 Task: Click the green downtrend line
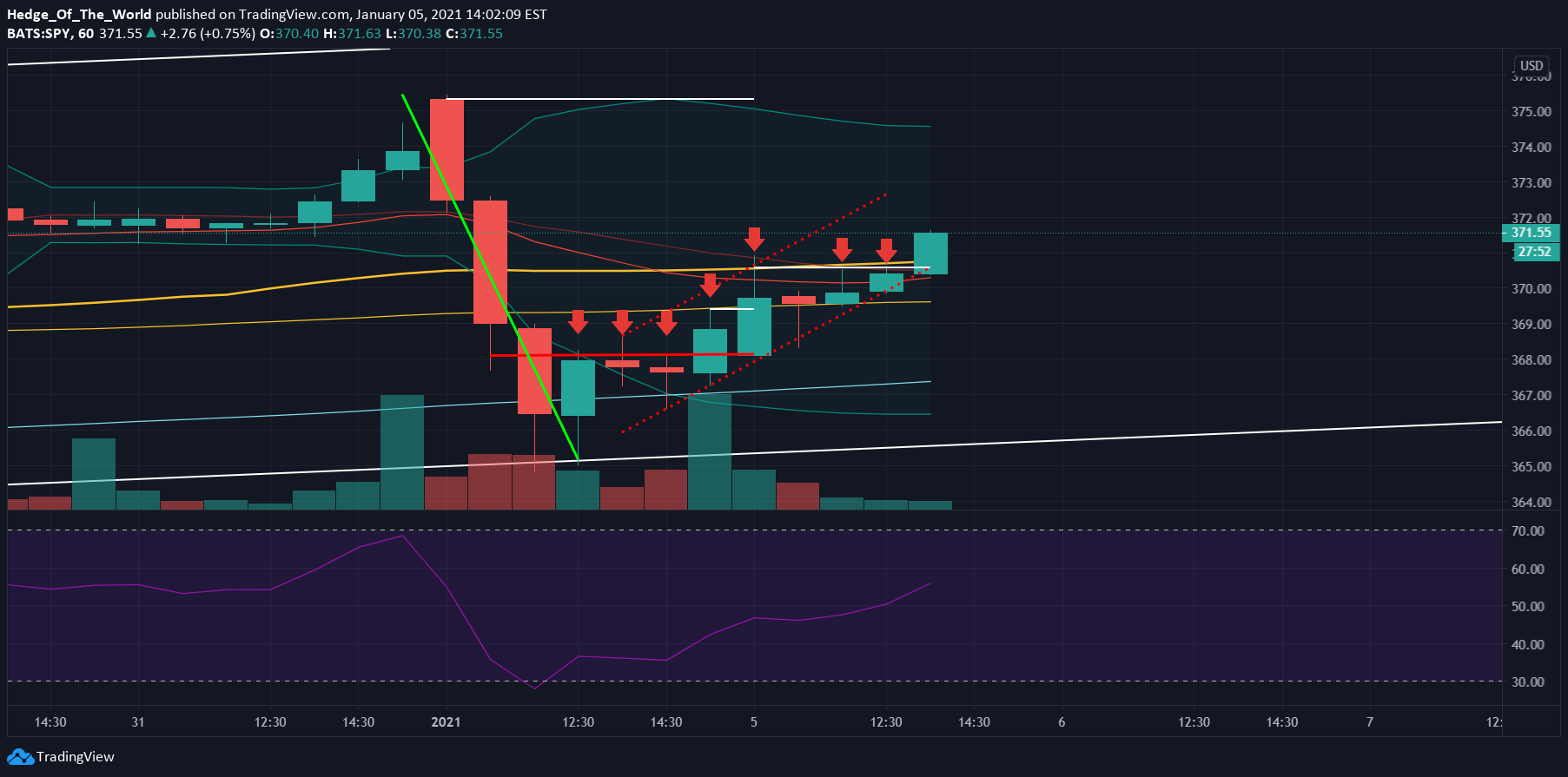(x=490, y=276)
